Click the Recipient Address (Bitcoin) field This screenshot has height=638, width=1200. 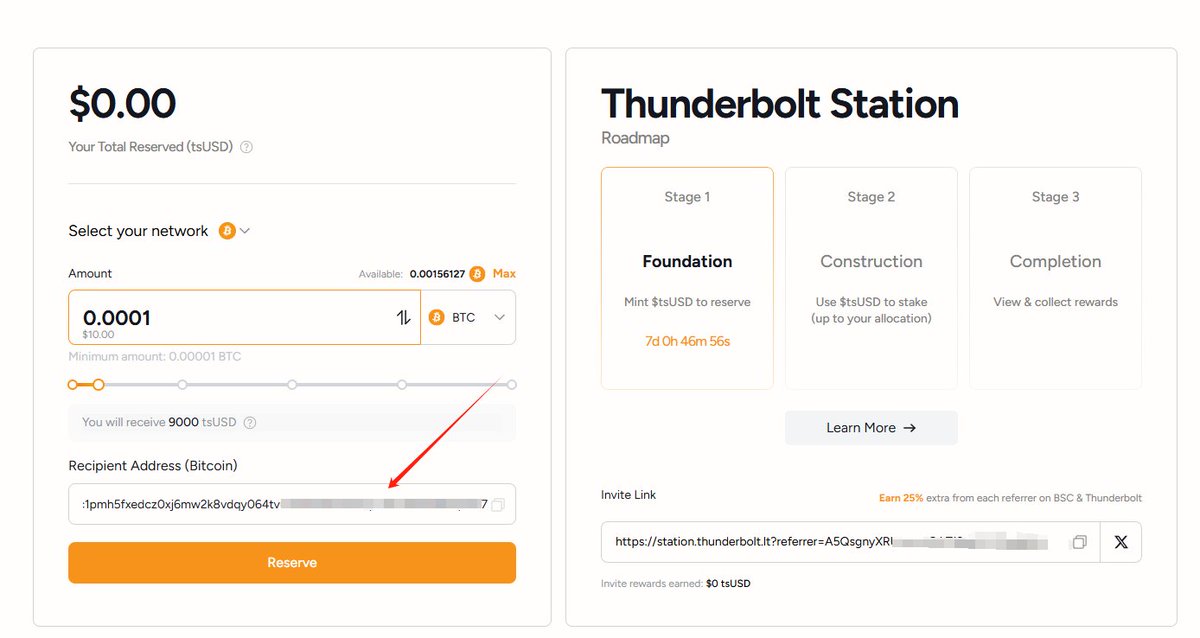point(292,504)
